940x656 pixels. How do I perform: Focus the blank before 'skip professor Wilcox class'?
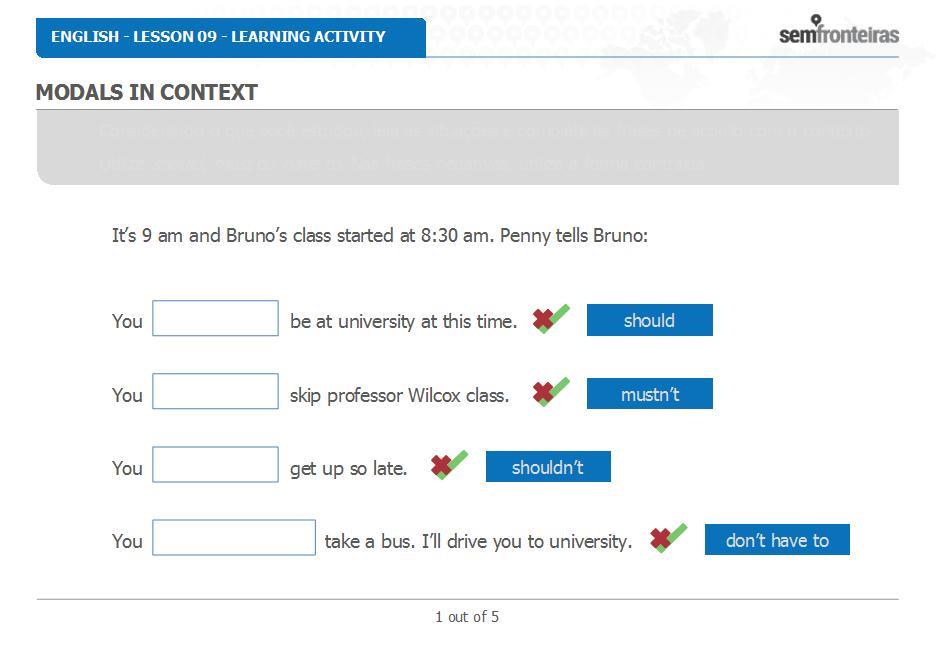click(215, 392)
